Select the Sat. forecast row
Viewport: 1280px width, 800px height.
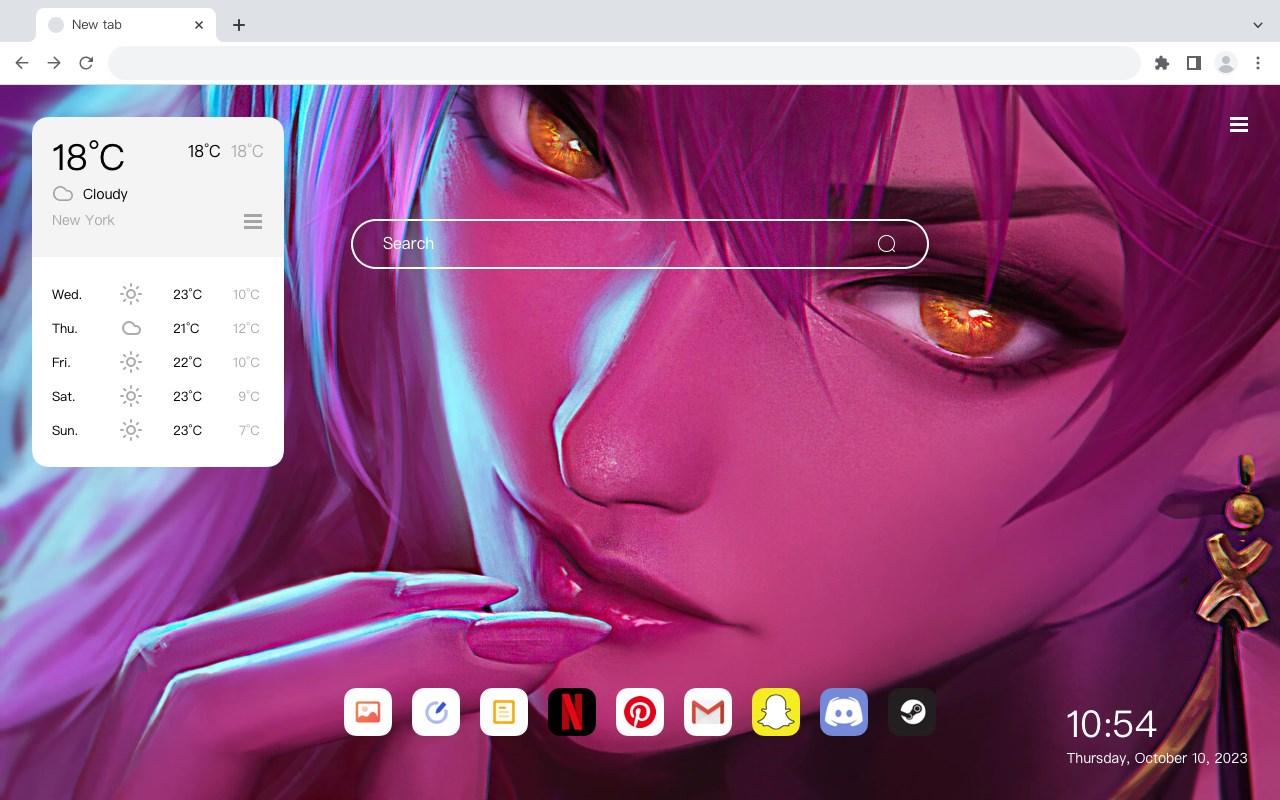click(x=157, y=396)
